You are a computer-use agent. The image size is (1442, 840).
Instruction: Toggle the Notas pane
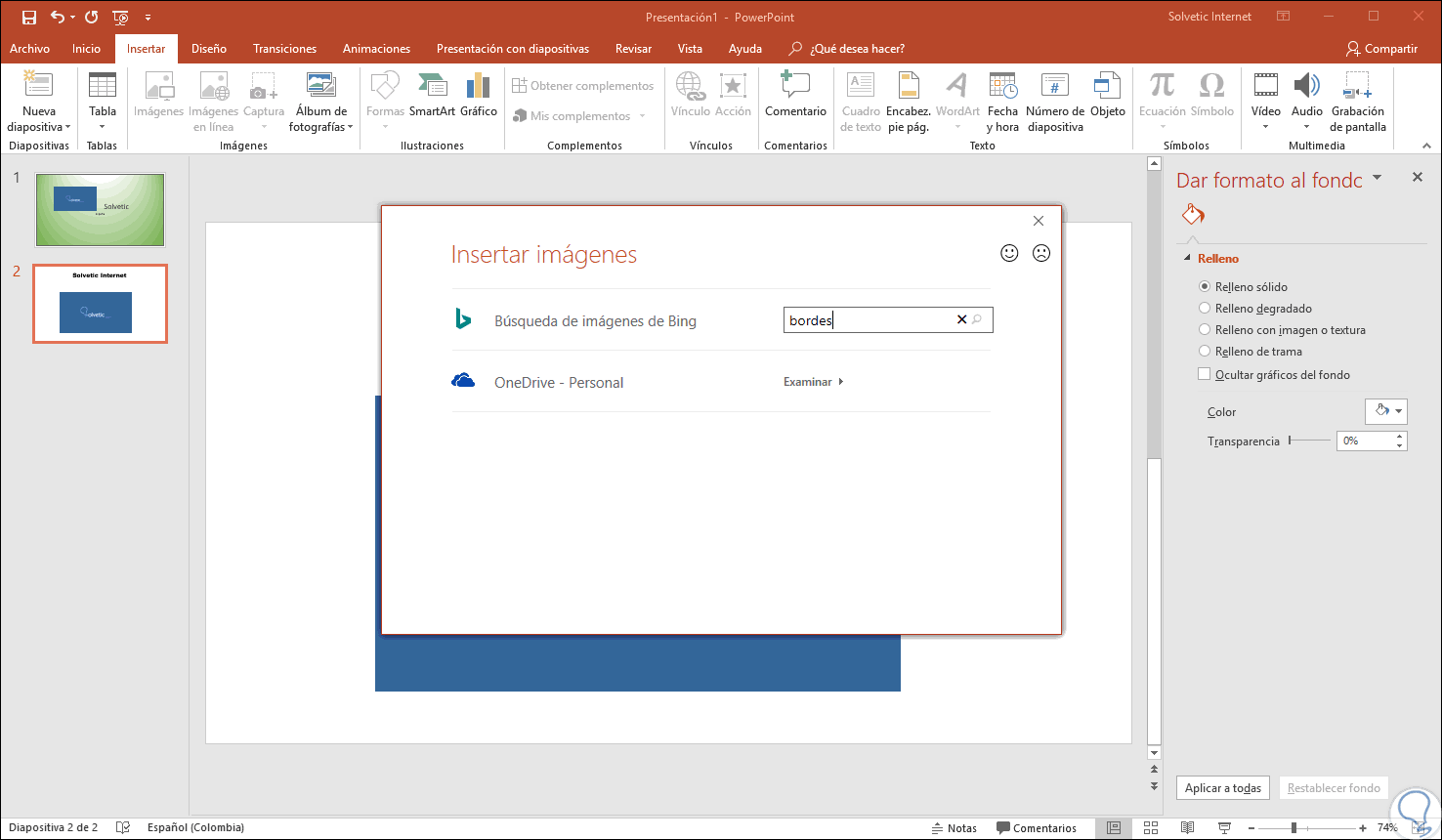click(x=954, y=828)
